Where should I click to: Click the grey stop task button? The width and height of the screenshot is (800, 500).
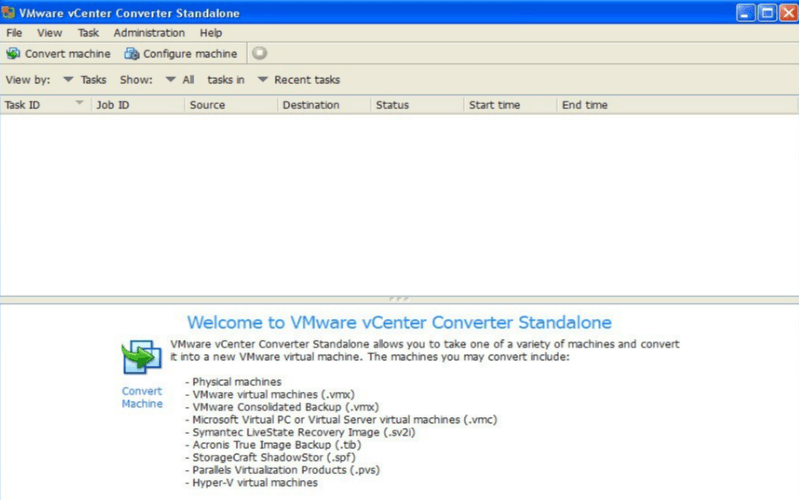(260, 53)
